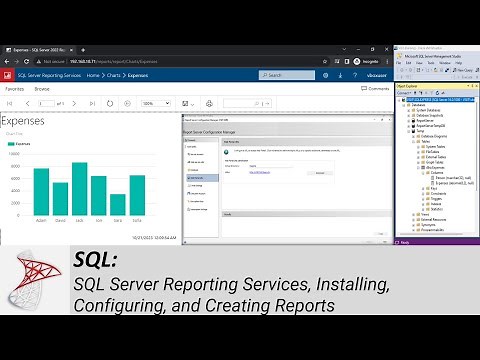The width and height of the screenshot is (480, 360).
Task: Click the browser address bar URL
Action: click(x=113, y=61)
